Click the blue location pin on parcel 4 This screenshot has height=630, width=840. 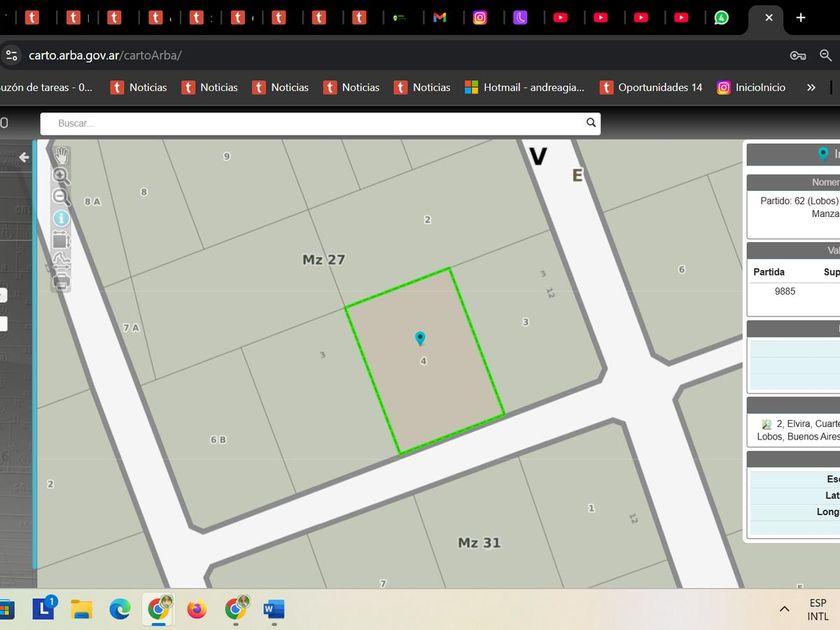point(420,339)
